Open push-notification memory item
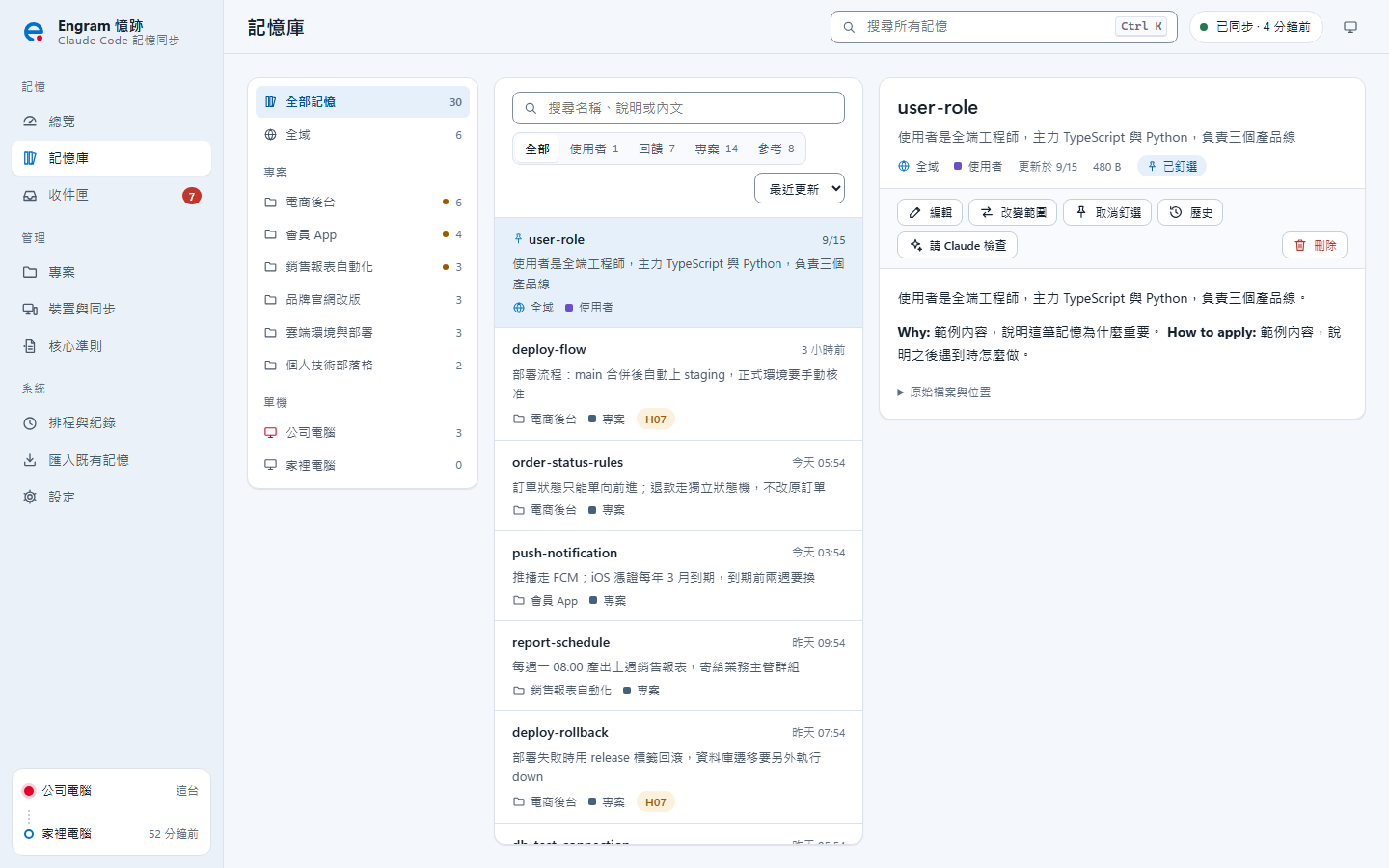The width and height of the screenshot is (1389, 868). (678, 576)
